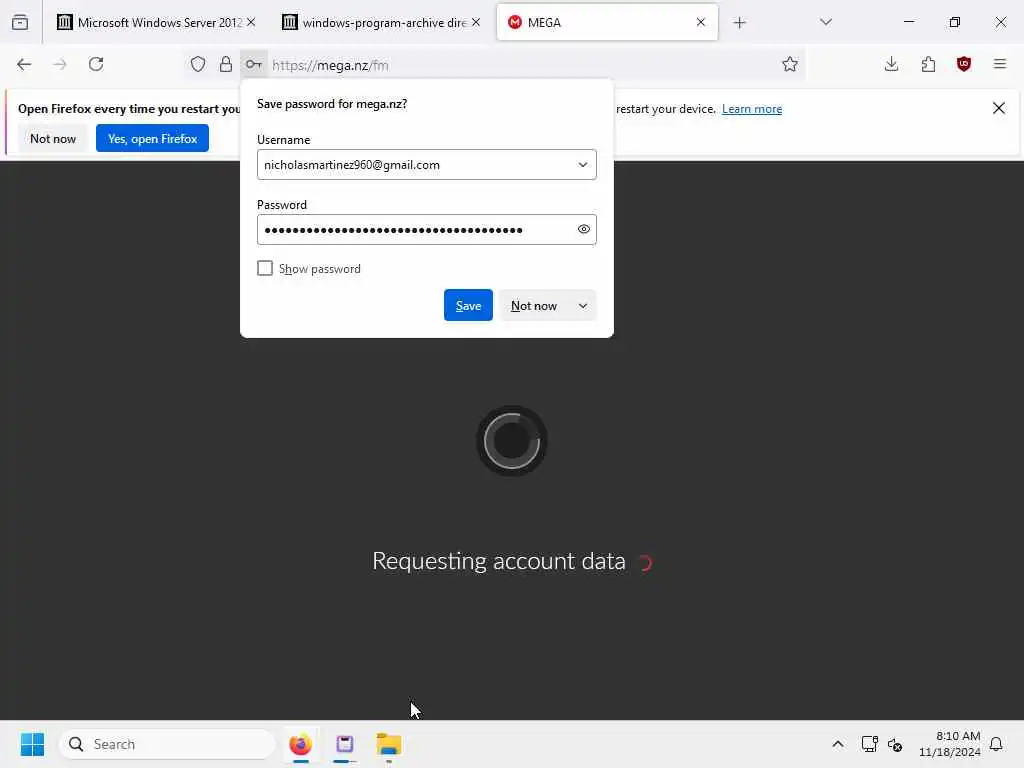This screenshot has height=768, width=1024.
Task: Open a new tab with plus button
Action: click(x=739, y=23)
